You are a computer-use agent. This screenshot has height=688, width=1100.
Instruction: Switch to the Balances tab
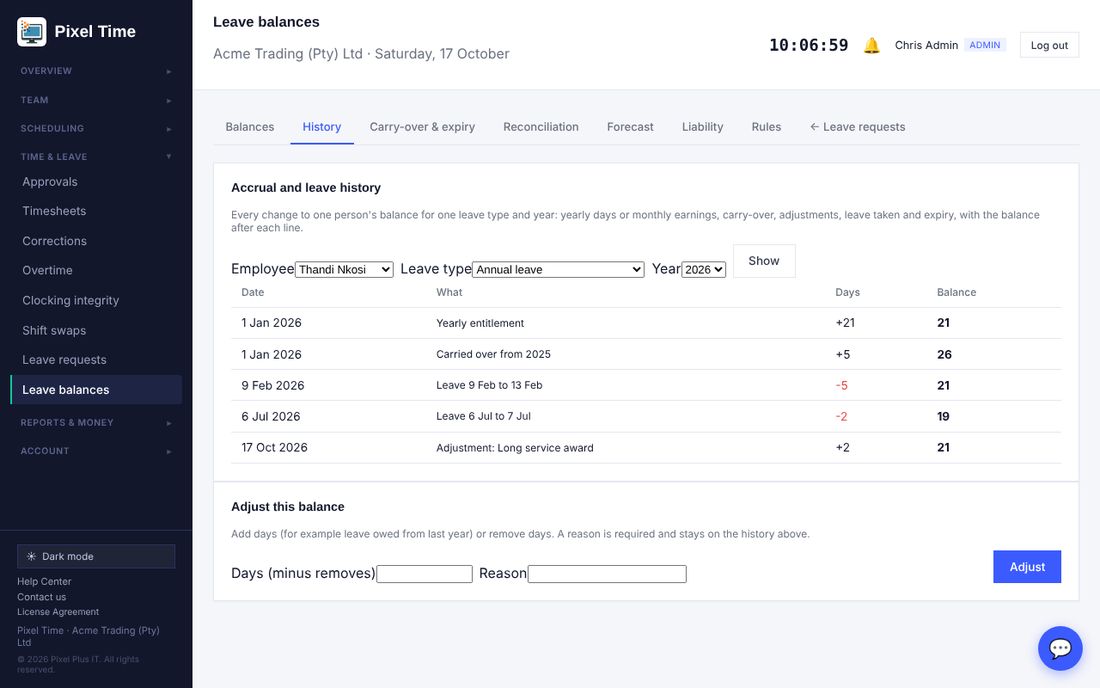(x=250, y=127)
